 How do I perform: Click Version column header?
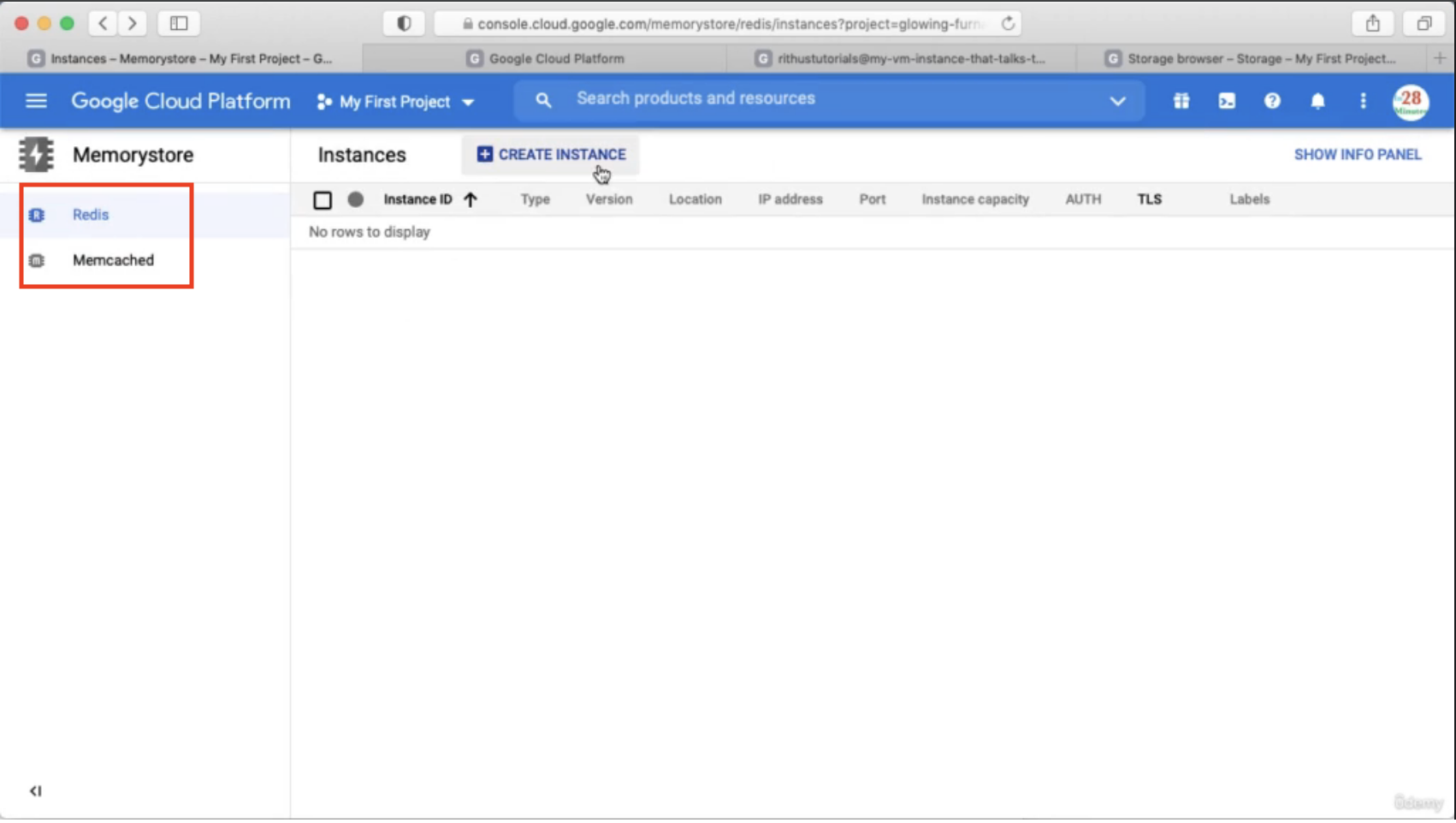point(609,199)
